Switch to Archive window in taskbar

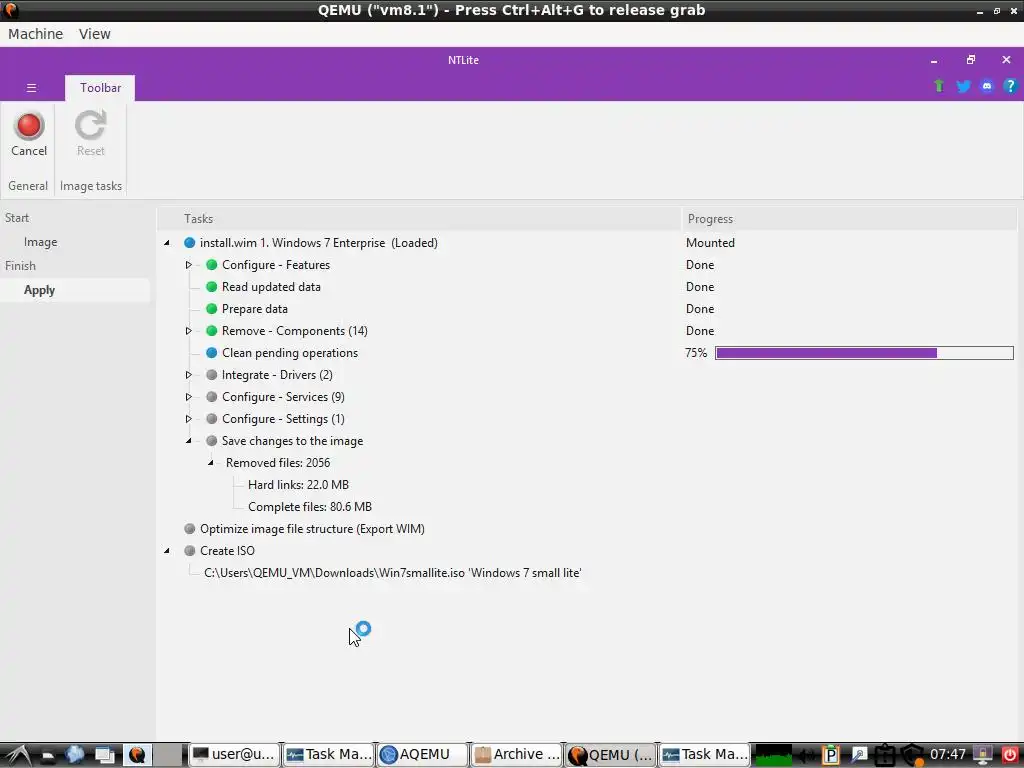[x=517, y=755]
